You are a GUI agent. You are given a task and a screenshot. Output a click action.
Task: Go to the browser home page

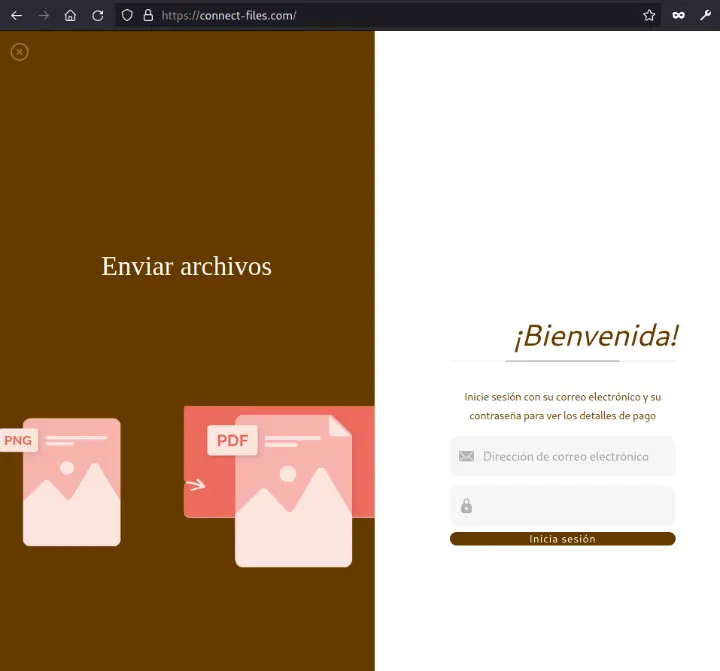[70, 15]
